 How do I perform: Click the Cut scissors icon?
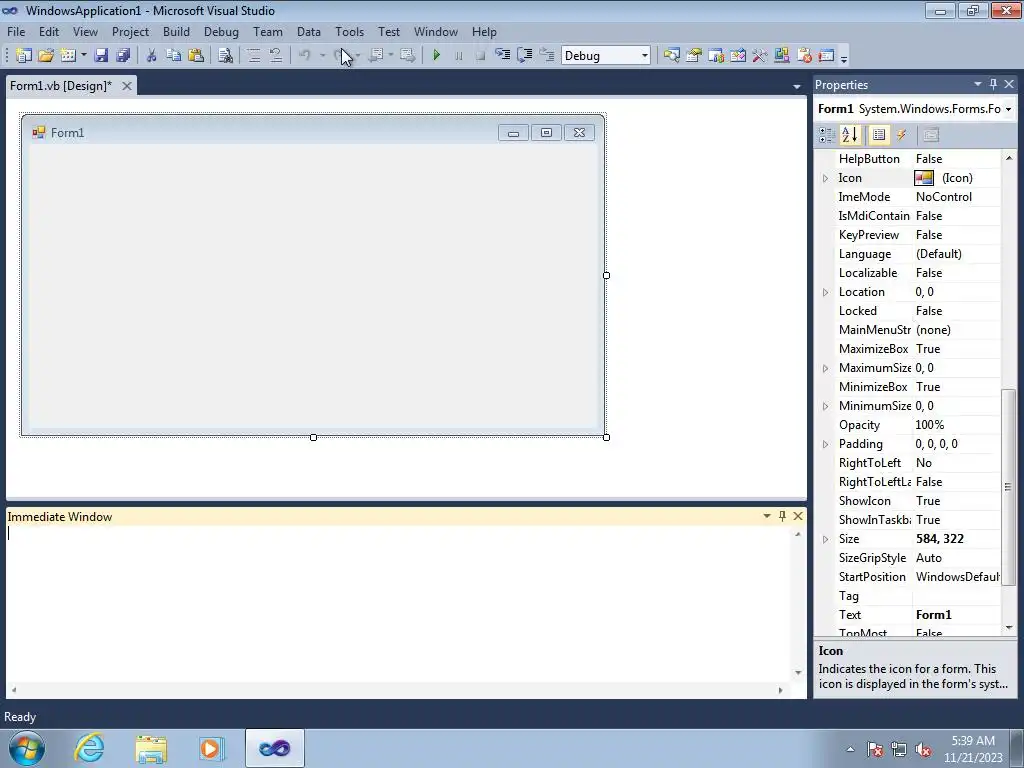[152, 56]
